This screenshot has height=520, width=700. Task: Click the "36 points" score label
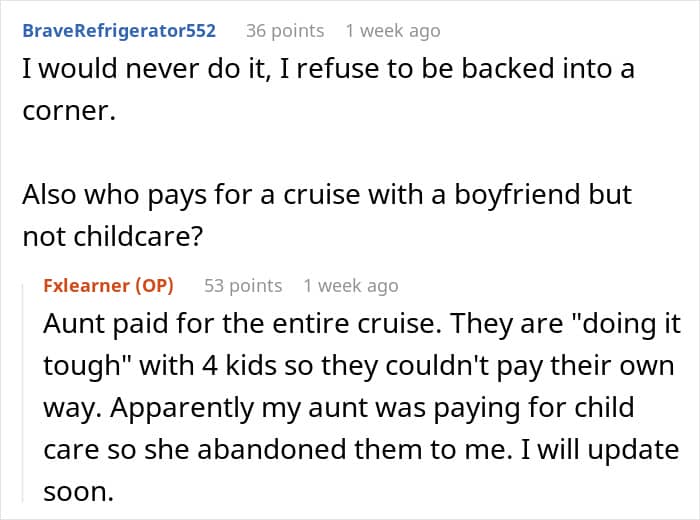coord(285,31)
